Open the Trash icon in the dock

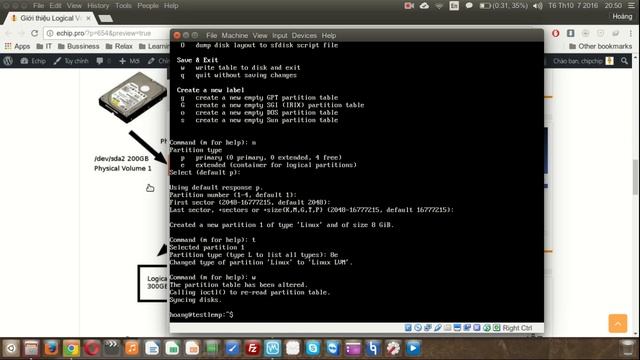coord(627,349)
